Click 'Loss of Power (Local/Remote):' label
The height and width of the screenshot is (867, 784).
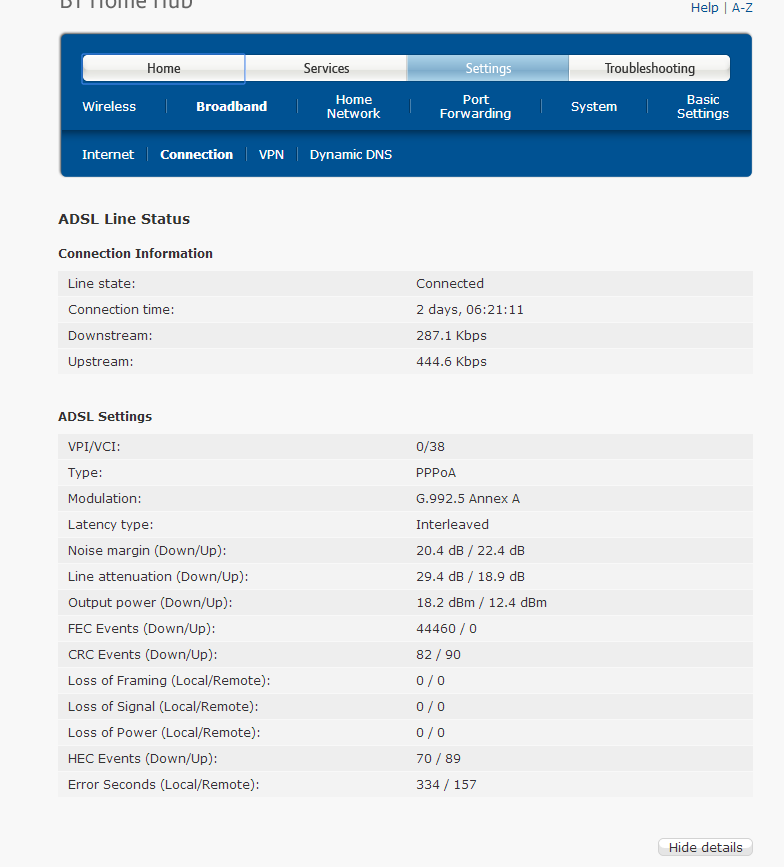(x=164, y=733)
